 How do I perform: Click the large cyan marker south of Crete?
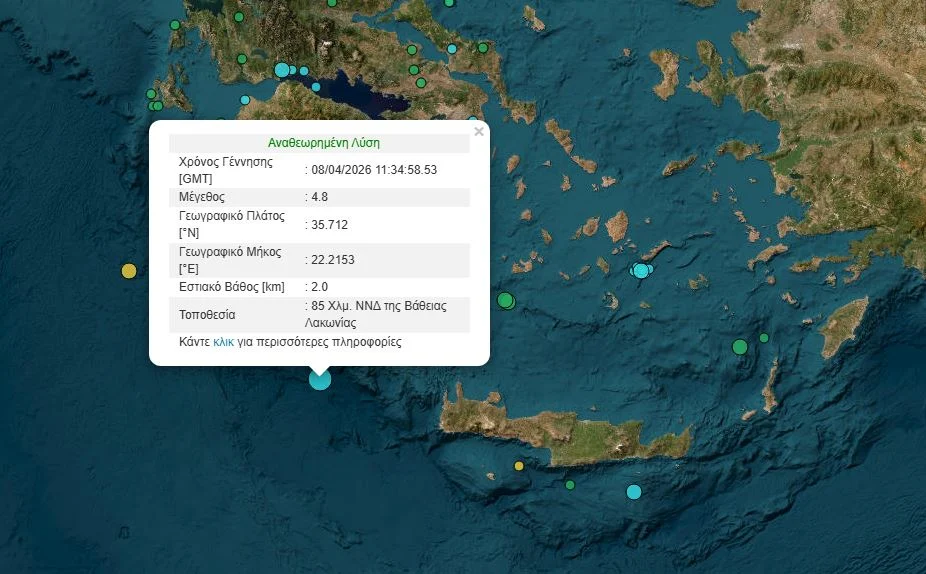[633, 492]
